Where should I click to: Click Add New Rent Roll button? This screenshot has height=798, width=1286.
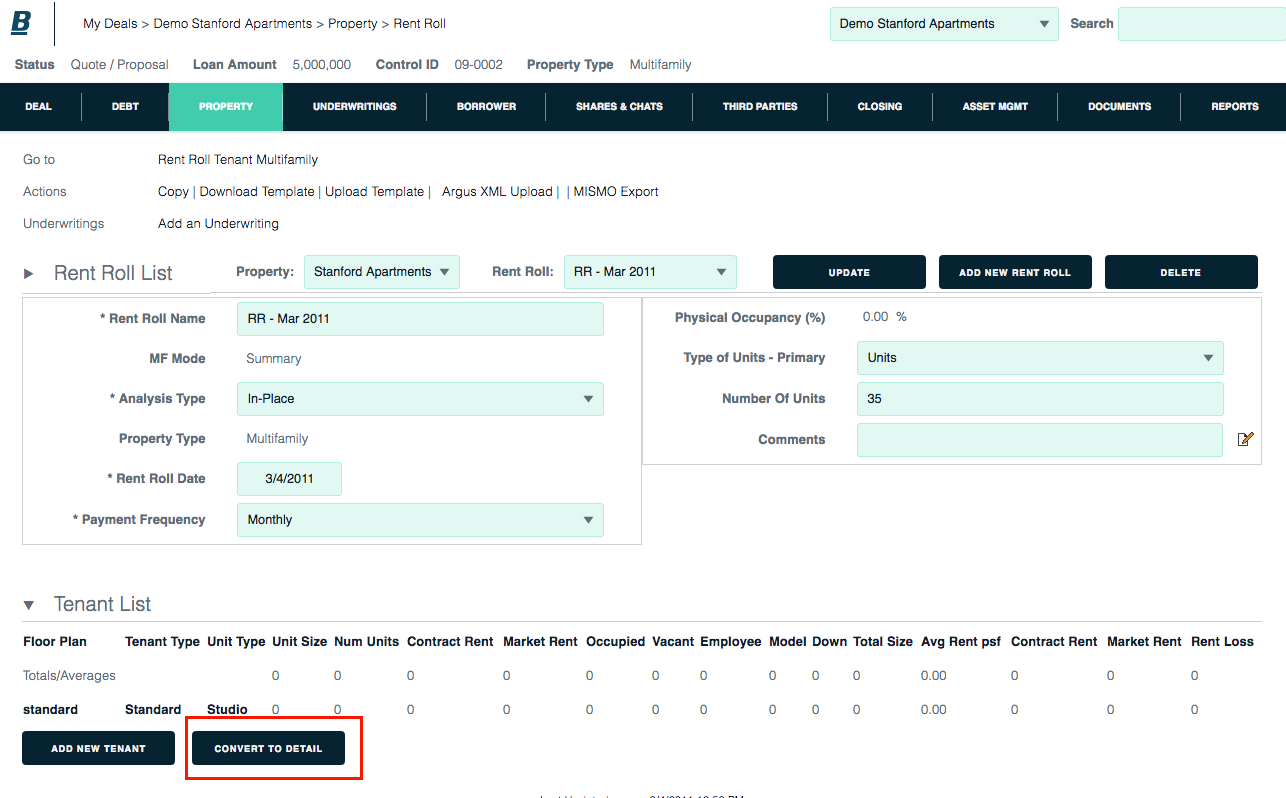coord(1015,272)
